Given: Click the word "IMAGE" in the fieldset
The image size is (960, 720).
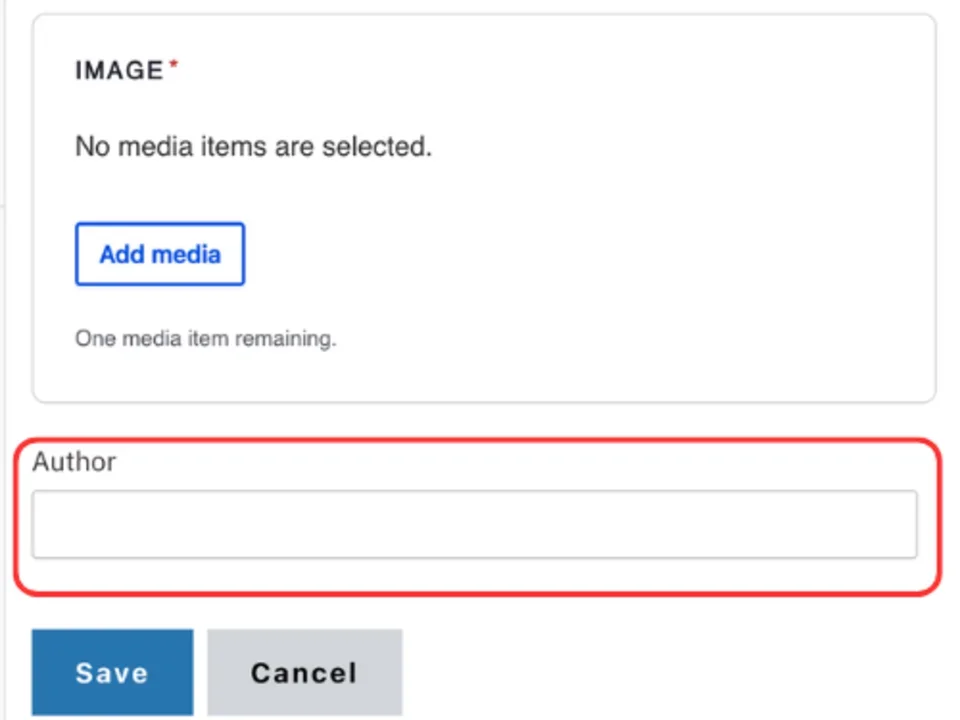Looking at the screenshot, I should click(x=119, y=71).
